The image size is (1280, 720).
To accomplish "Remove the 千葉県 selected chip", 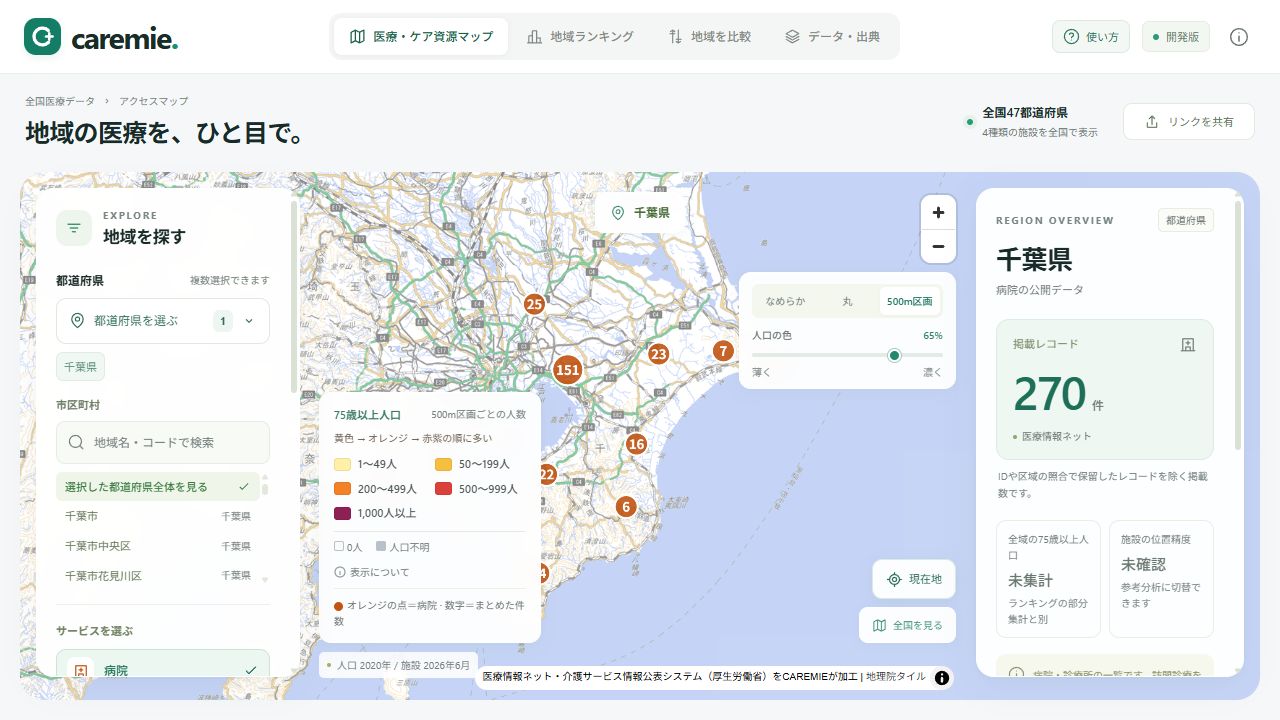I will coord(80,367).
